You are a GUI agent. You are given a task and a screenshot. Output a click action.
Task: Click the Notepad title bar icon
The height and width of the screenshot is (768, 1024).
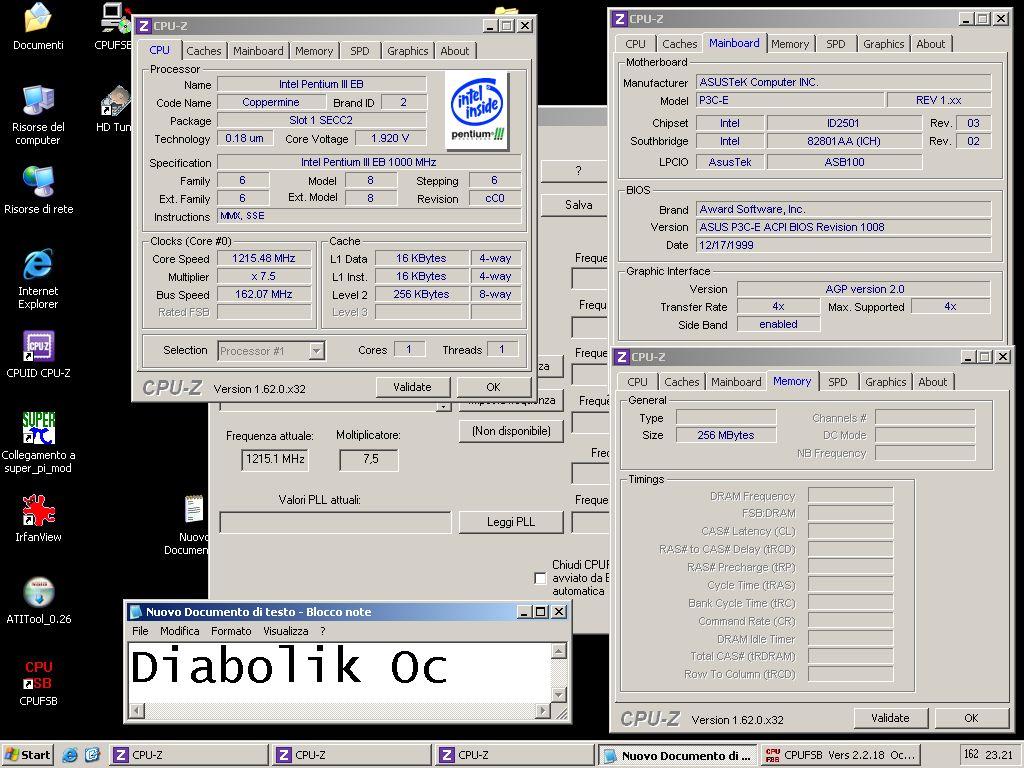[x=136, y=612]
